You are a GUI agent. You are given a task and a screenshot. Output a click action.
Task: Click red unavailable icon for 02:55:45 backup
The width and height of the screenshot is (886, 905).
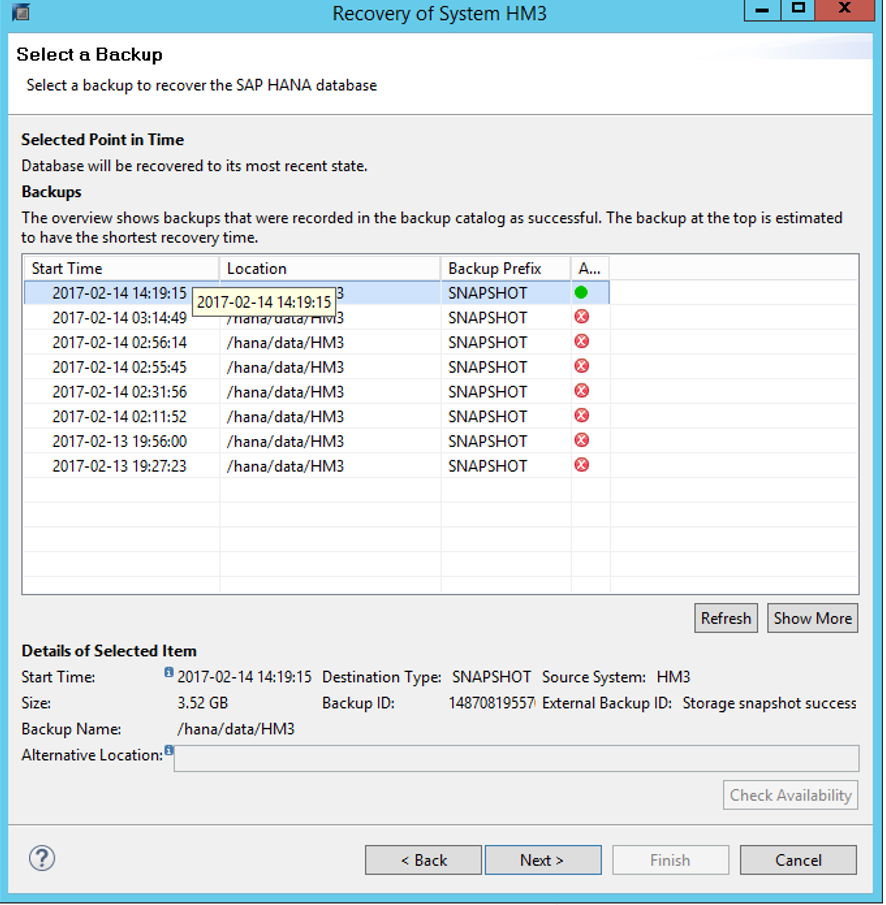tap(582, 366)
